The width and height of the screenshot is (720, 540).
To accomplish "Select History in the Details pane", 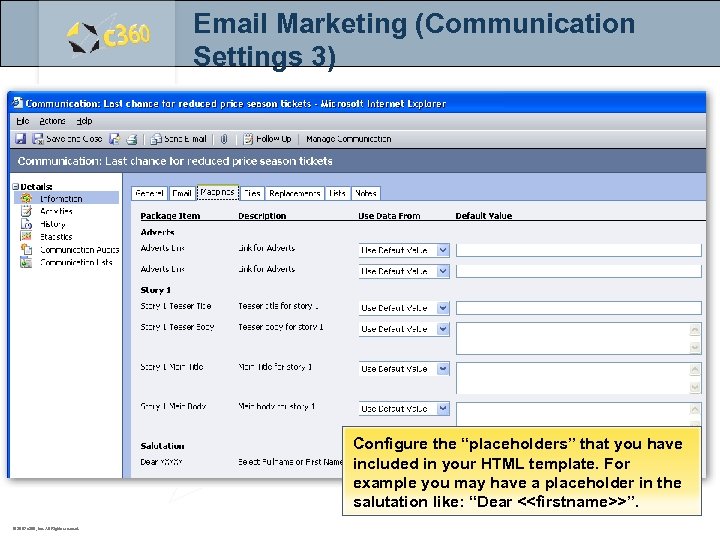I will click(x=53, y=224).
